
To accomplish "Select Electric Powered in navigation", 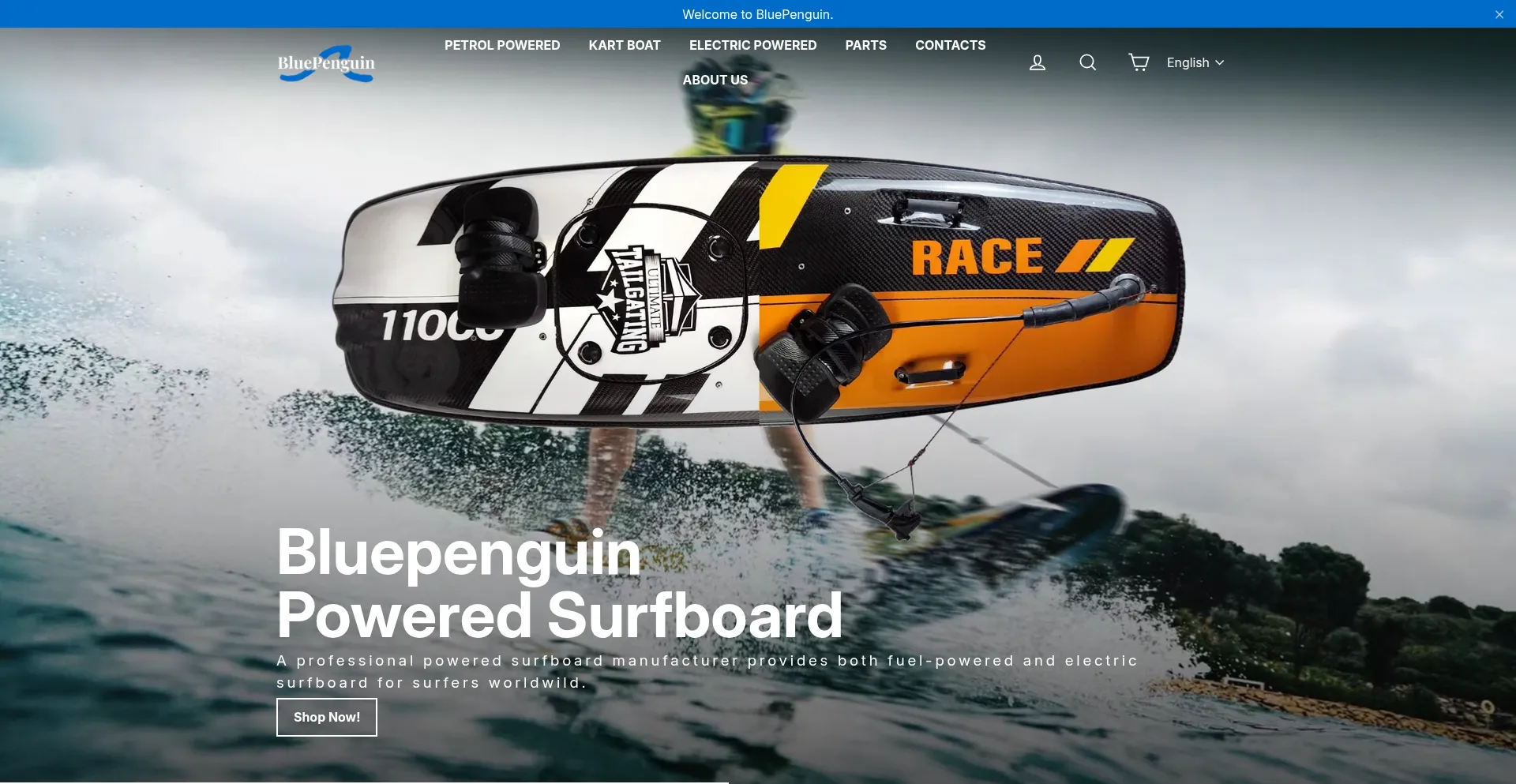I will (752, 45).
